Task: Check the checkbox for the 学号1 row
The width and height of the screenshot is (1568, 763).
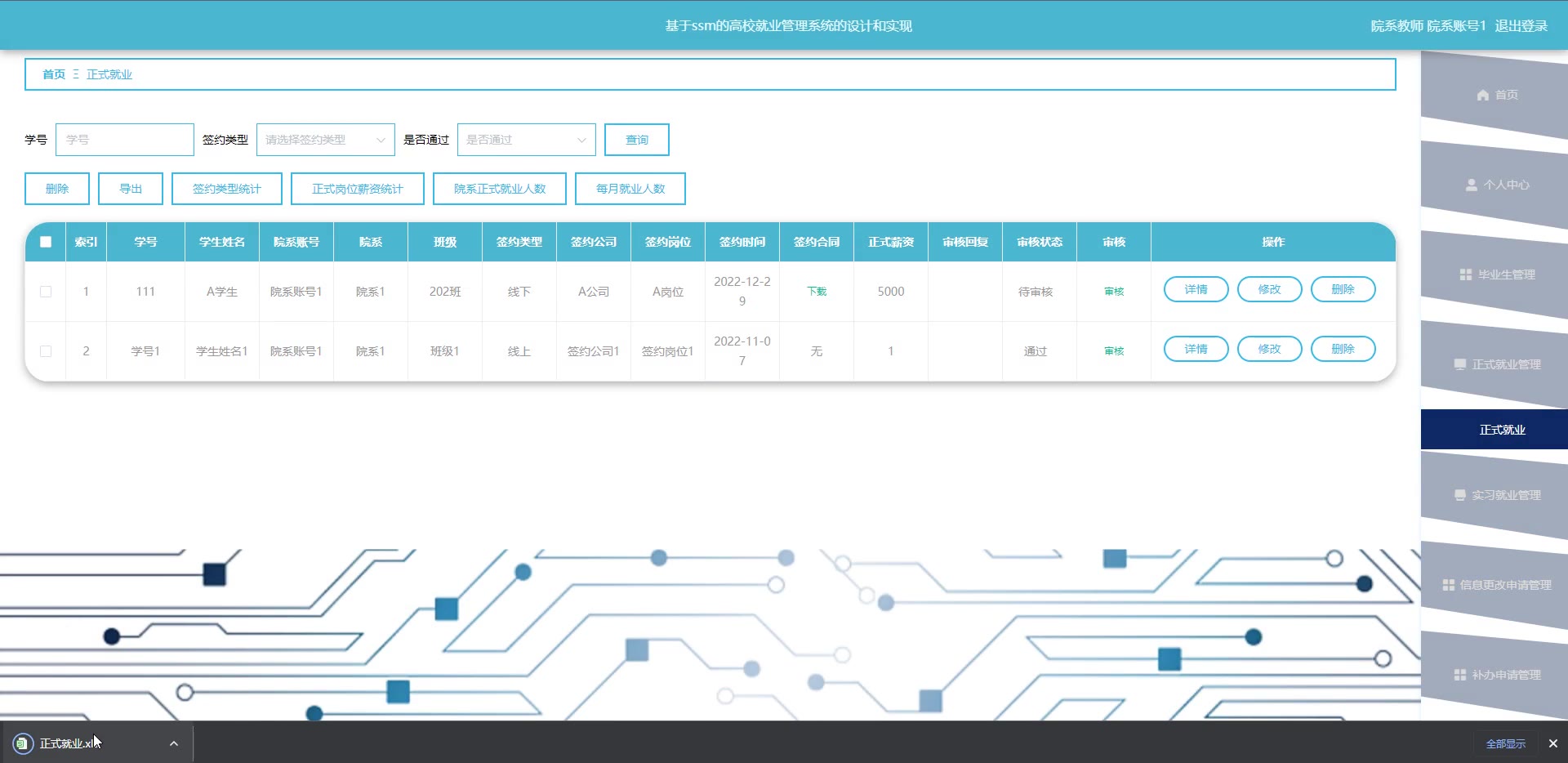Action: pos(46,351)
